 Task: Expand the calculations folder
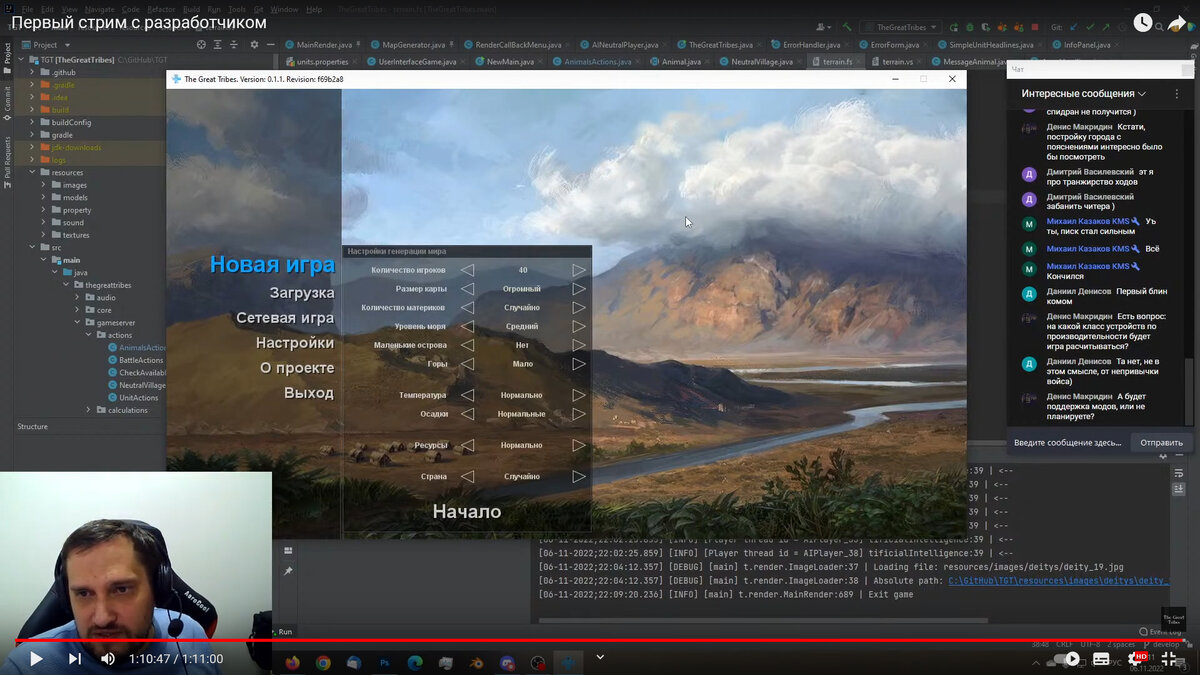coord(88,410)
